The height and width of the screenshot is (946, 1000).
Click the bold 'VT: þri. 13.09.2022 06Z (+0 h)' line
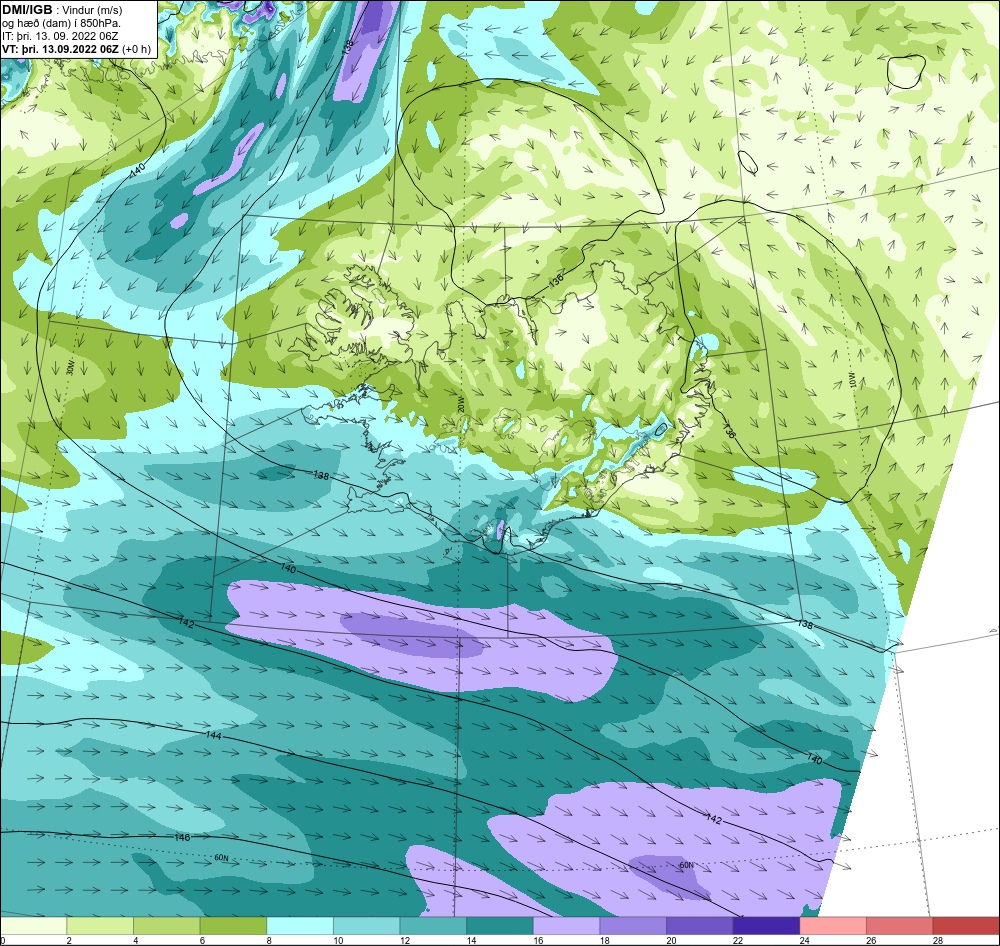(x=77, y=48)
